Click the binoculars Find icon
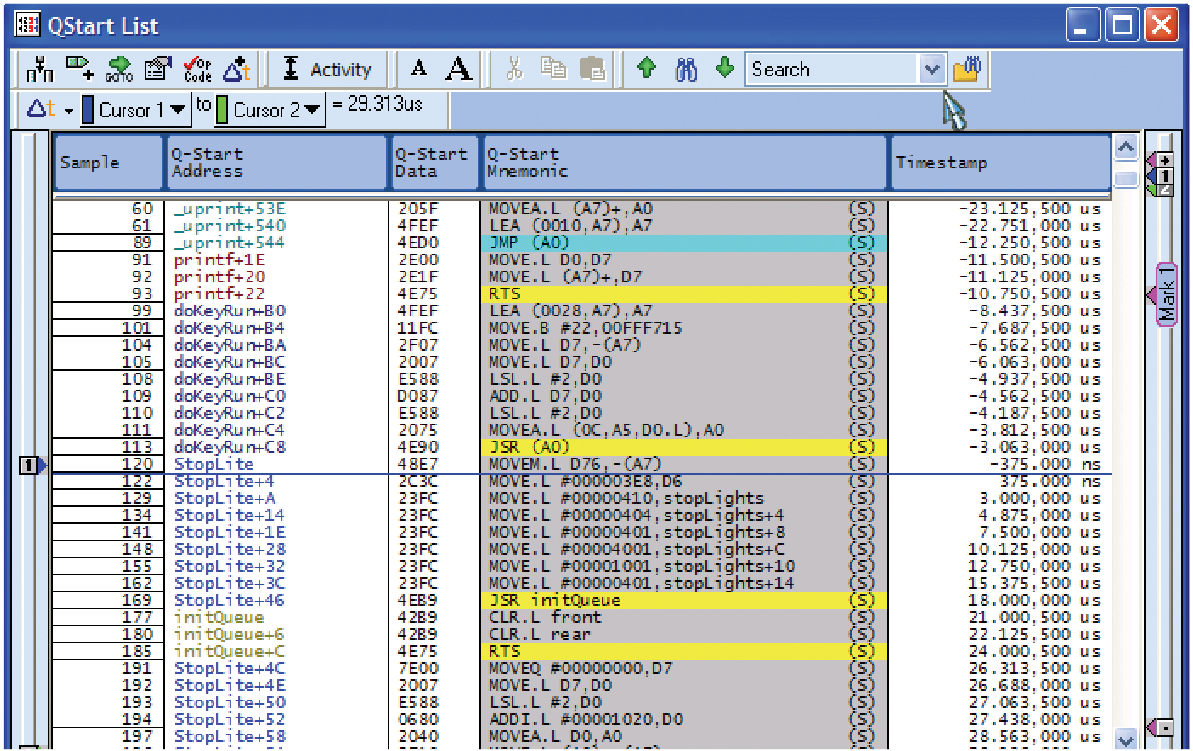Screen dimensions: 1193x751 (x=686, y=69)
